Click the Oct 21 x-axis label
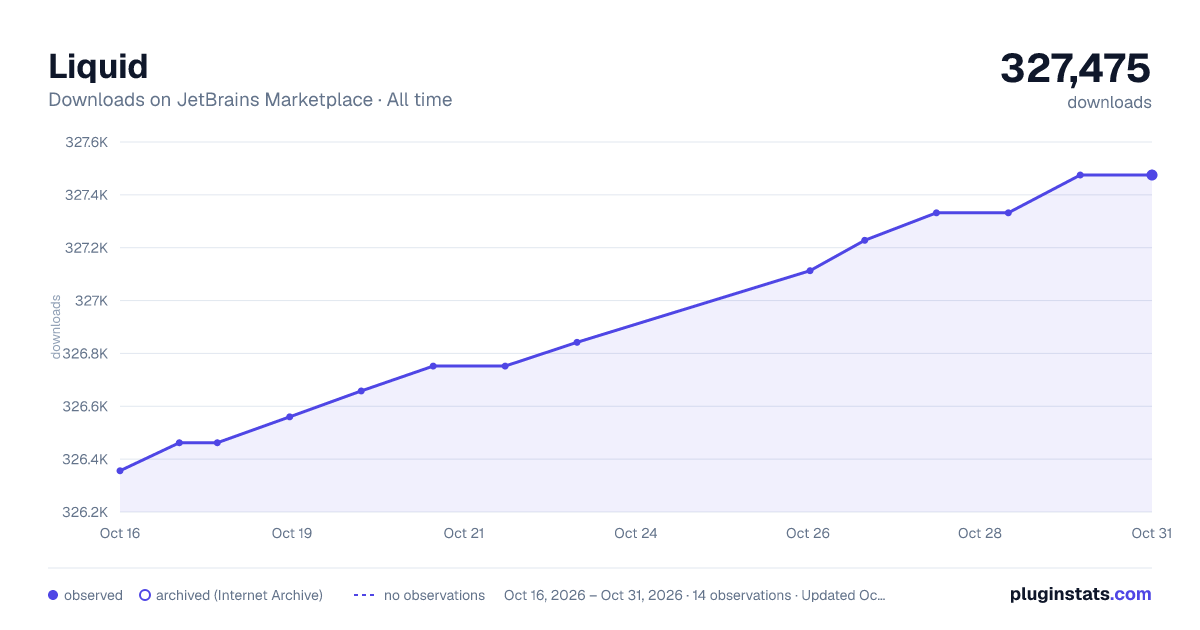The width and height of the screenshot is (1200, 630). (x=464, y=533)
